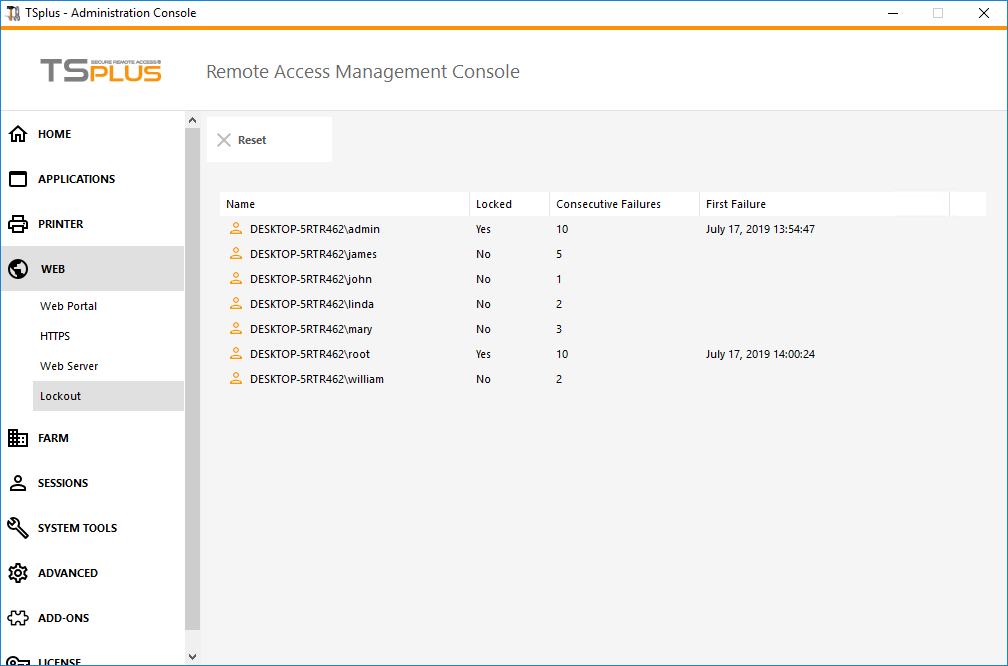
Task: Open the Applications section icon
Action: click(x=17, y=178)
